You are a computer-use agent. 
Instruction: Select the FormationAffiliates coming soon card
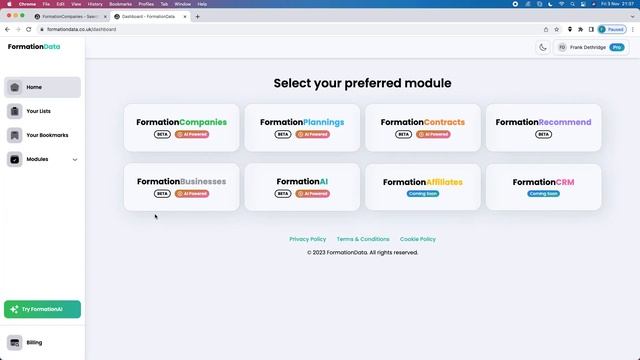[423, 187]
